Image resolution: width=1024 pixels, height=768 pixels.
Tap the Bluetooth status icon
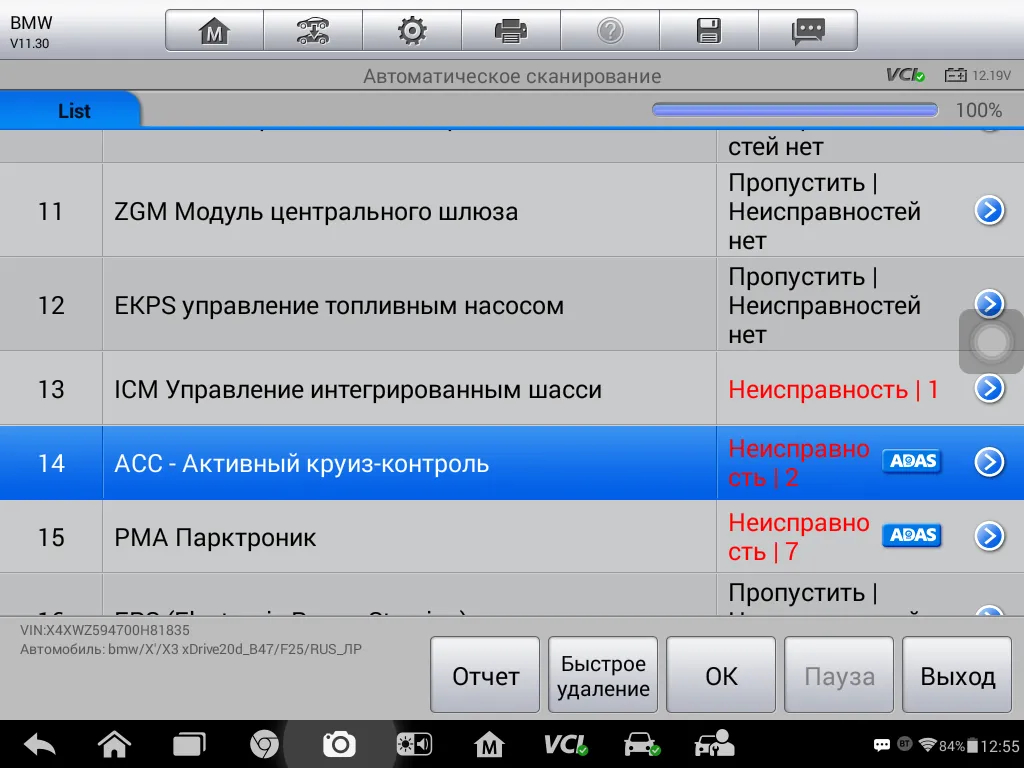pos(904,743)
